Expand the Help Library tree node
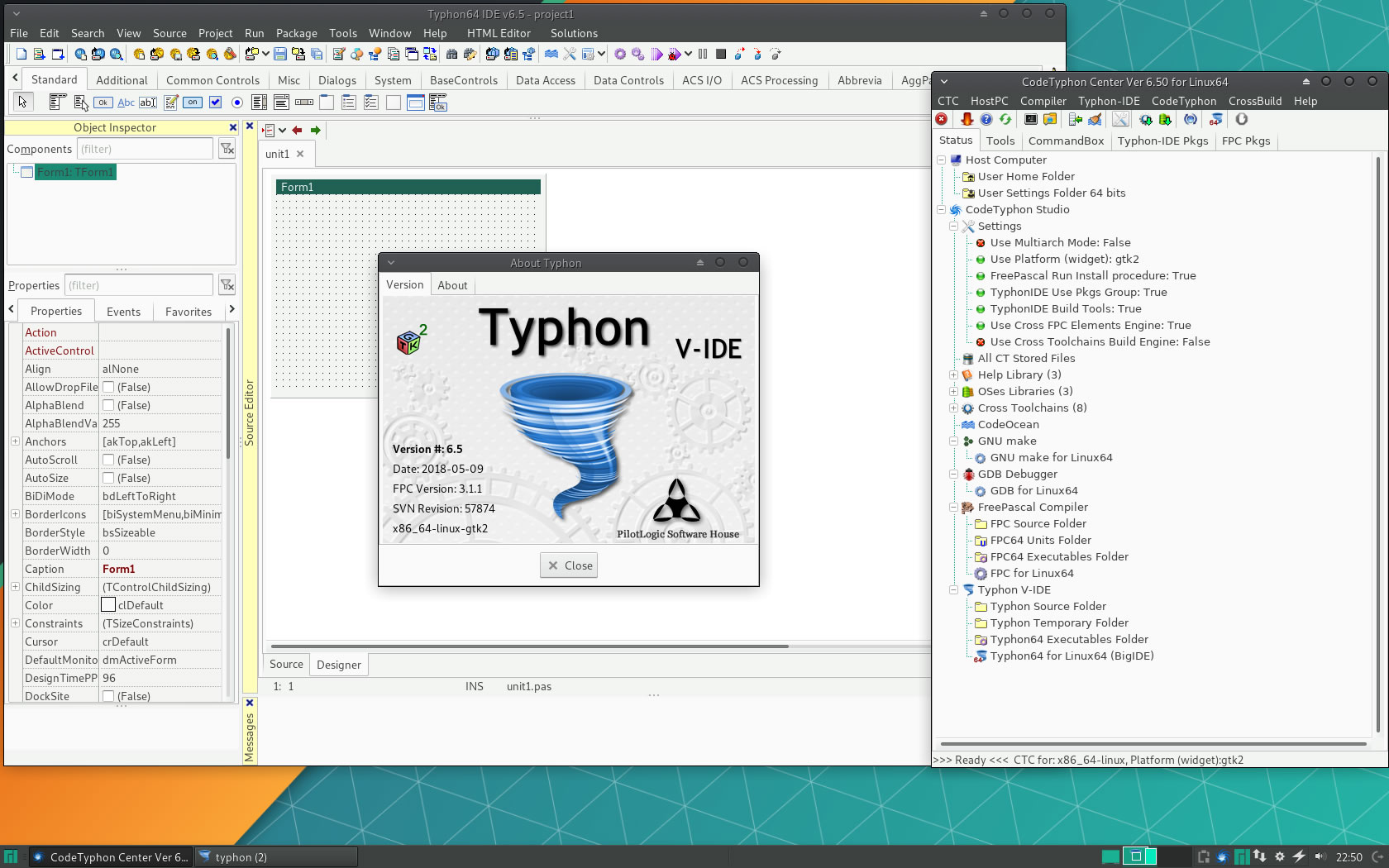The image size is (1389, 868). tap(953, 374)
